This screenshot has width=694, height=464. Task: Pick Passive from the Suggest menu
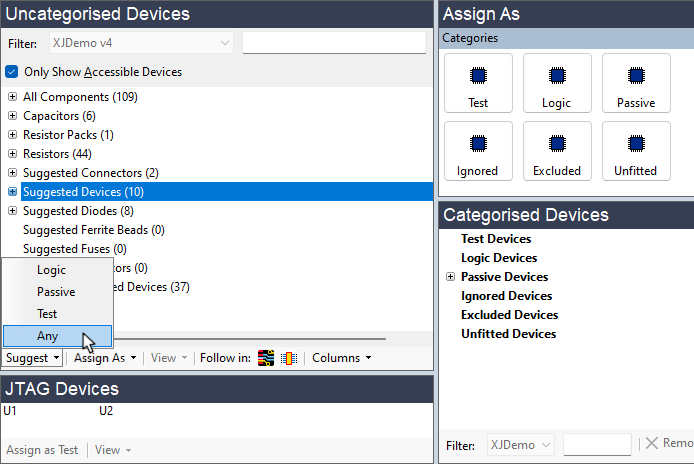click(x=56, y=292)
